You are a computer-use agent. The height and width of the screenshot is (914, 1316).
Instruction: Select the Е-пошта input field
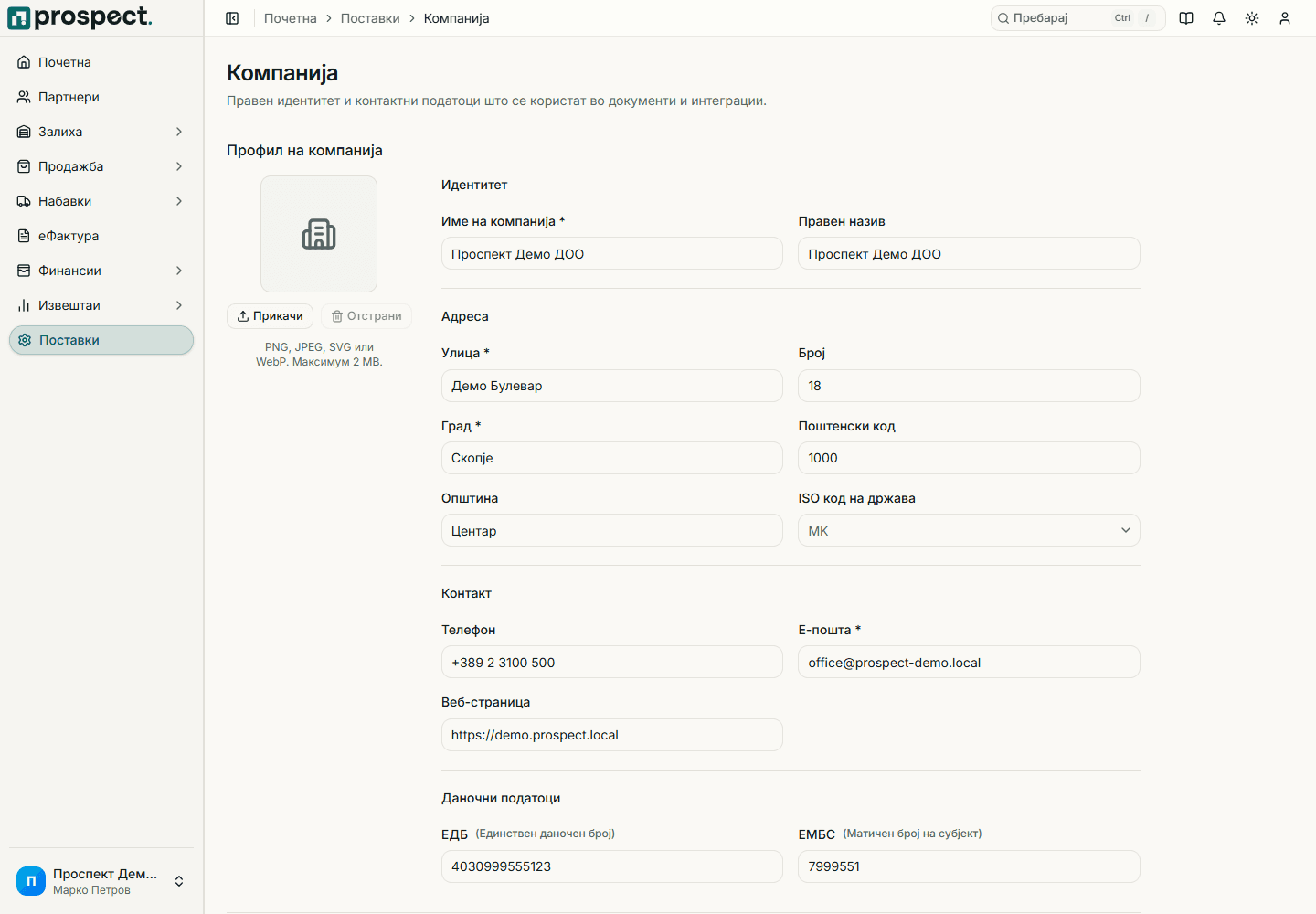point(969,662)
